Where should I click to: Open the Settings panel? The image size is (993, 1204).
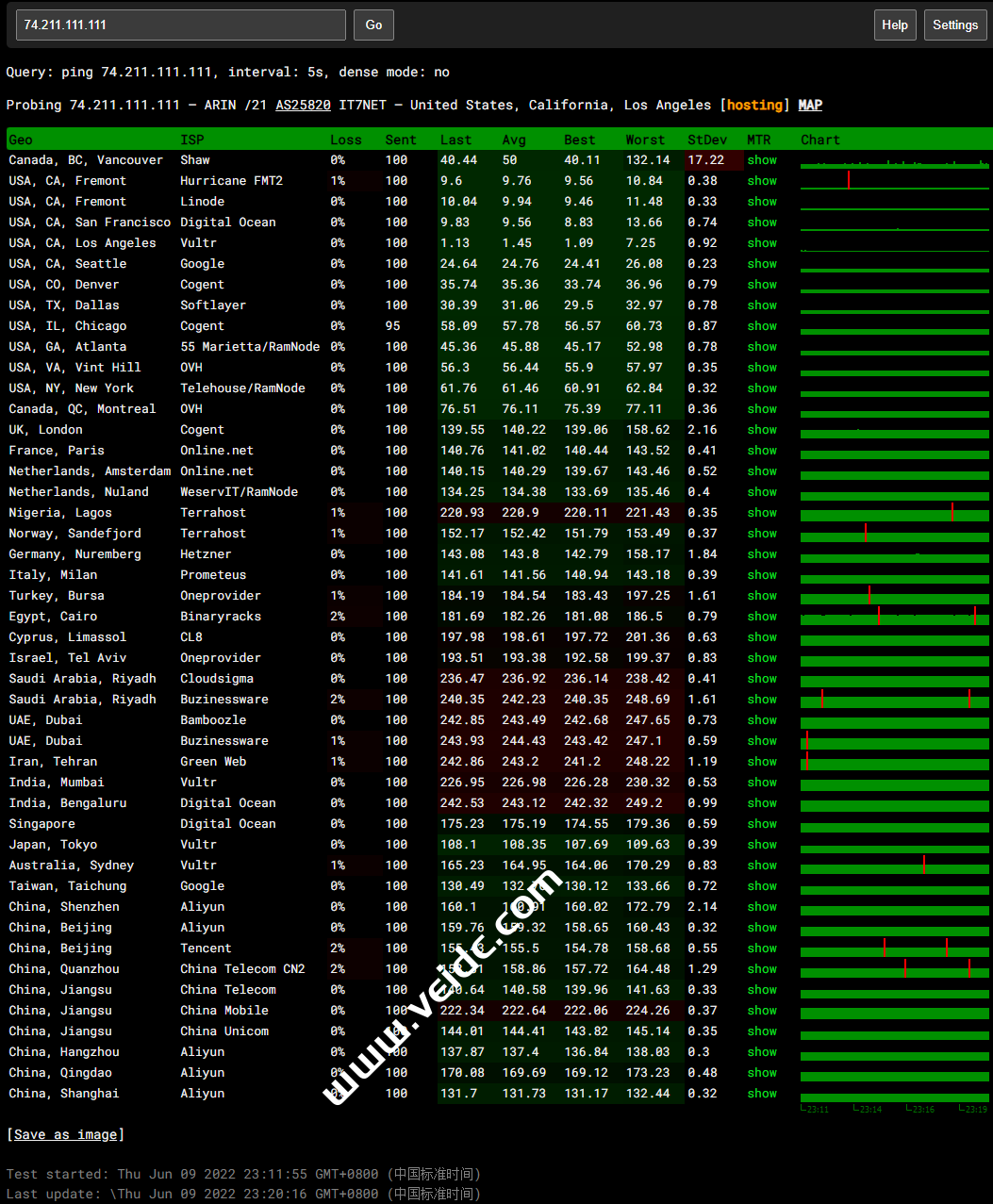954,25
